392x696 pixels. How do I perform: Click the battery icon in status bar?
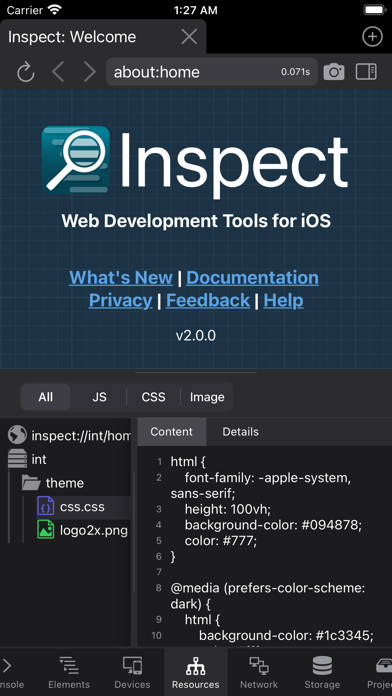[x=375, y=10]
